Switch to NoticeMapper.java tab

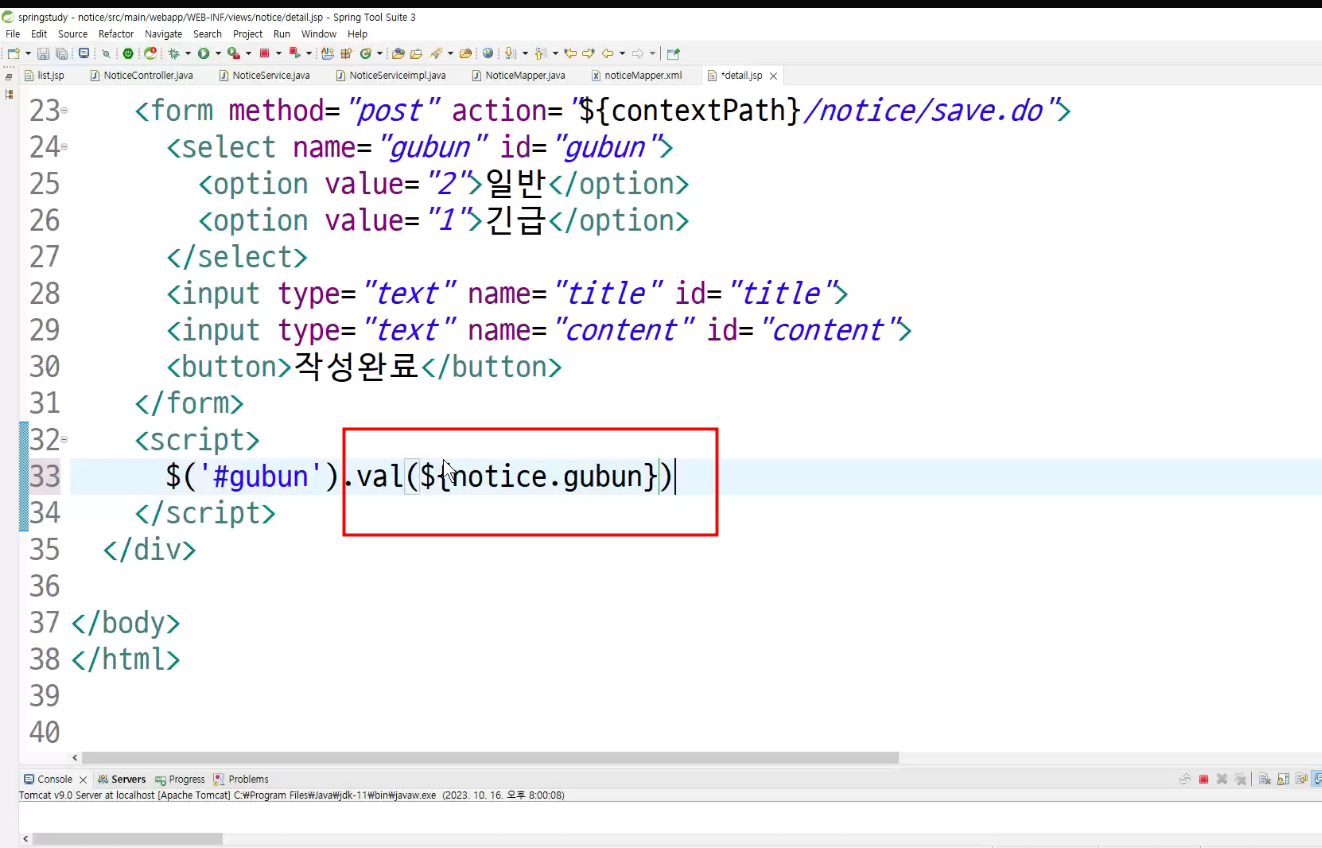tap(519, 75)
